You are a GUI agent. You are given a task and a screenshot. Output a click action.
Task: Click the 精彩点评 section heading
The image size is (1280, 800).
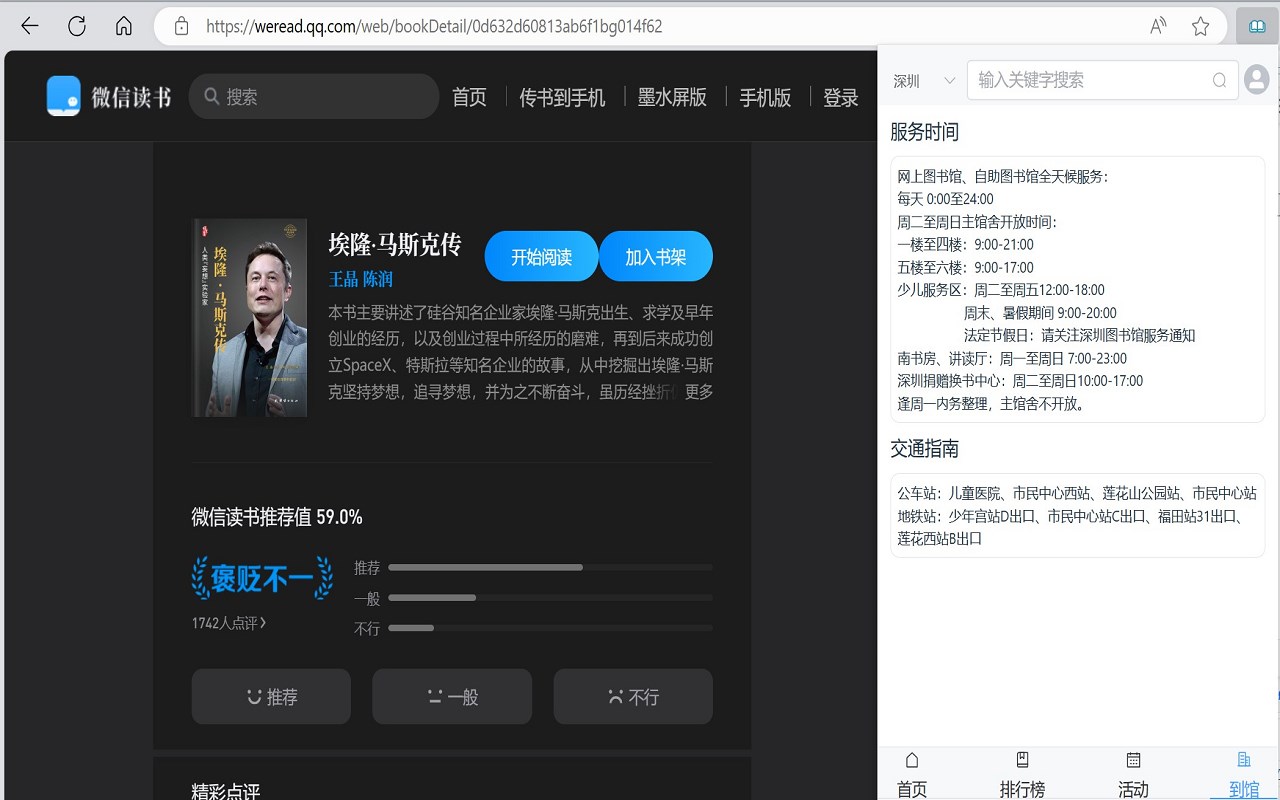(226, 791)
